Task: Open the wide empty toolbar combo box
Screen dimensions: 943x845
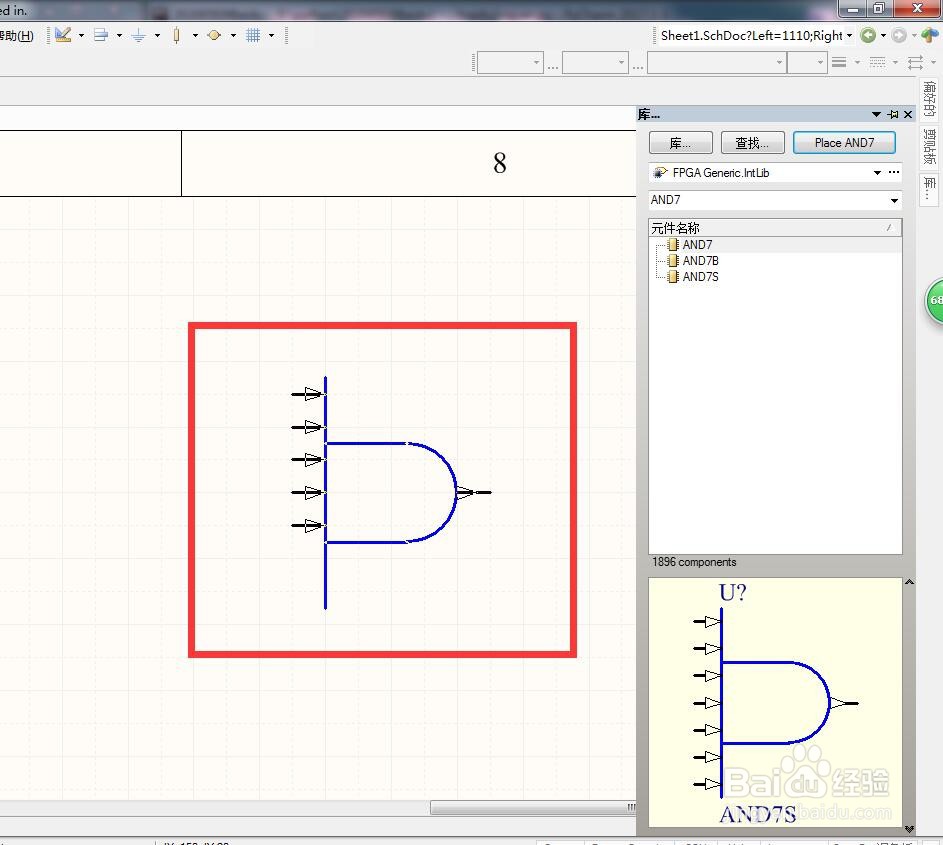Action: pos(717,63)
